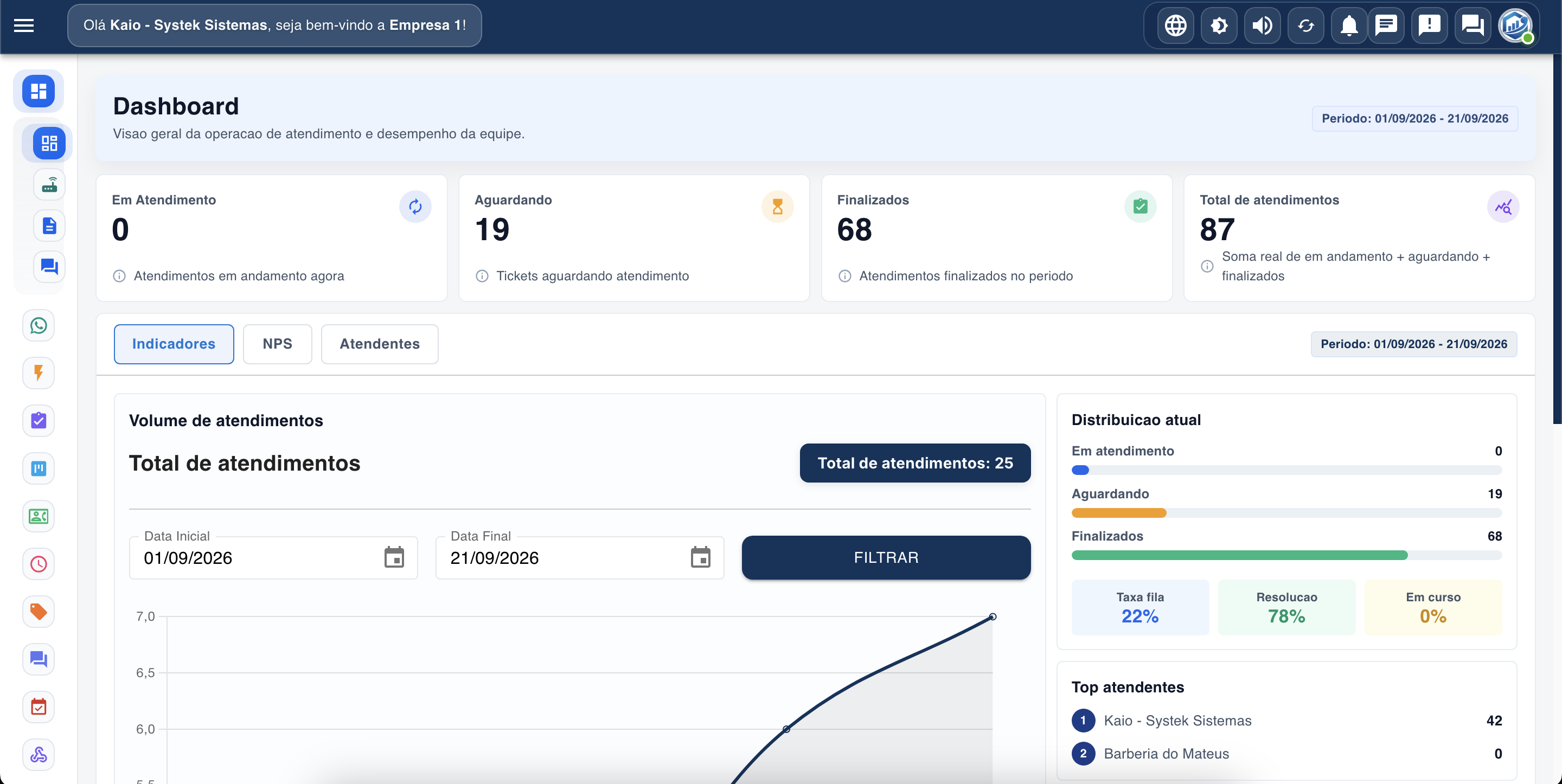Screen dimensions: 1562x784
Task: Open the contacts card sidebar icon
Action: (x=38, y=517)
